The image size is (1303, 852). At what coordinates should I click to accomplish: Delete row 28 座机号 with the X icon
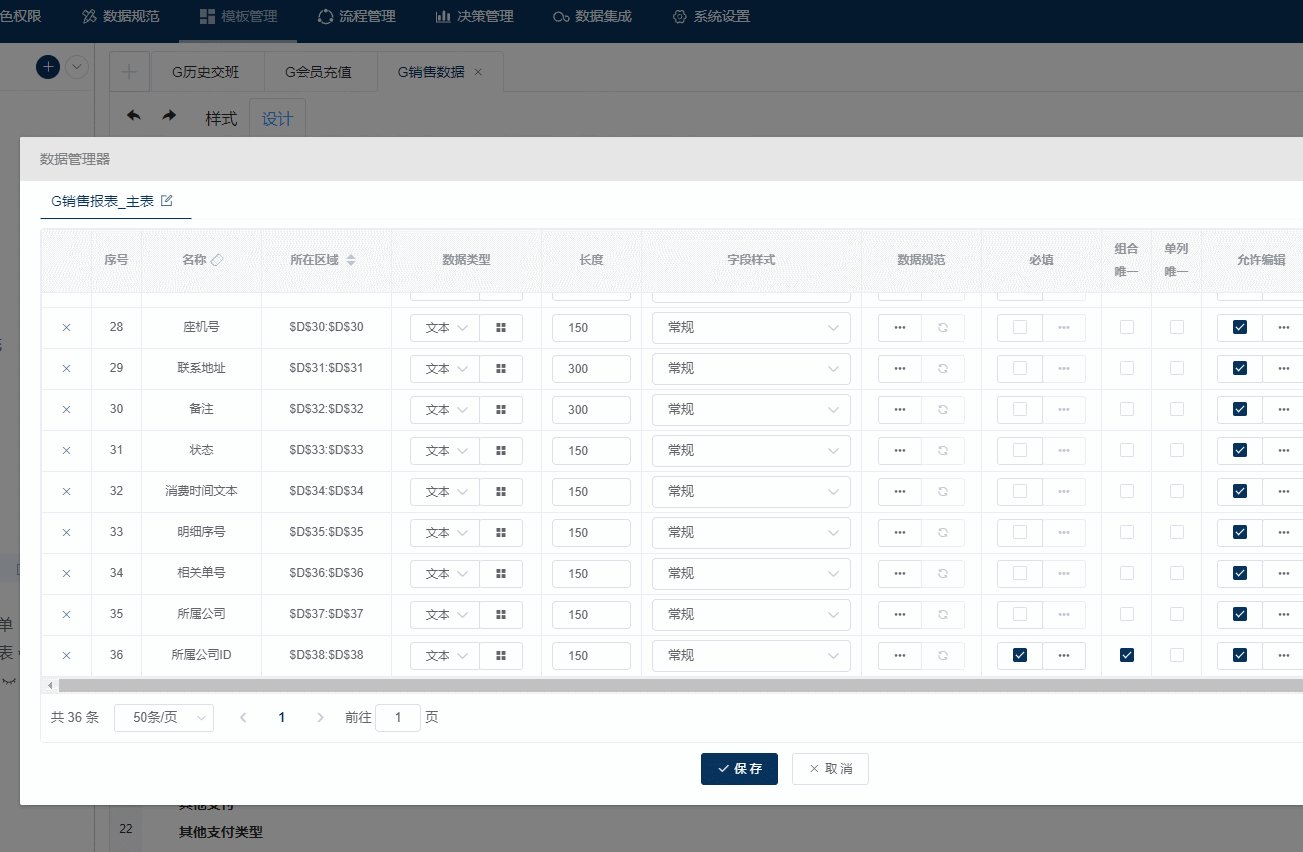(x=66, y=328)
